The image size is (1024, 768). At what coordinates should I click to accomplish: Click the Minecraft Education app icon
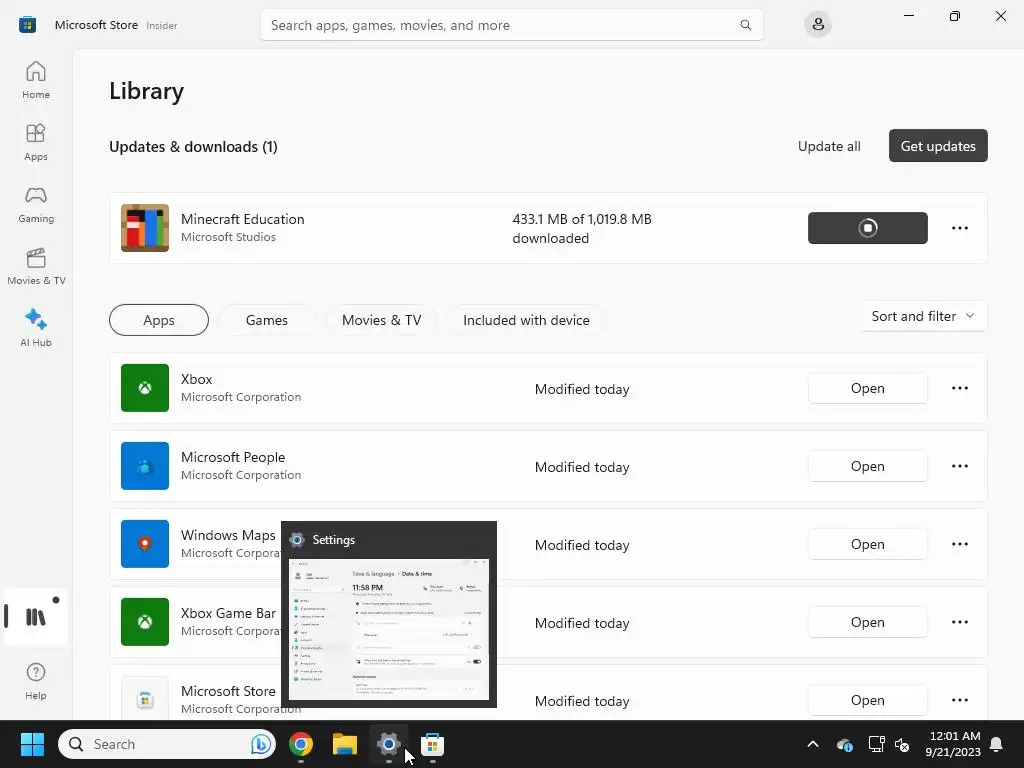tap(145, 228)
